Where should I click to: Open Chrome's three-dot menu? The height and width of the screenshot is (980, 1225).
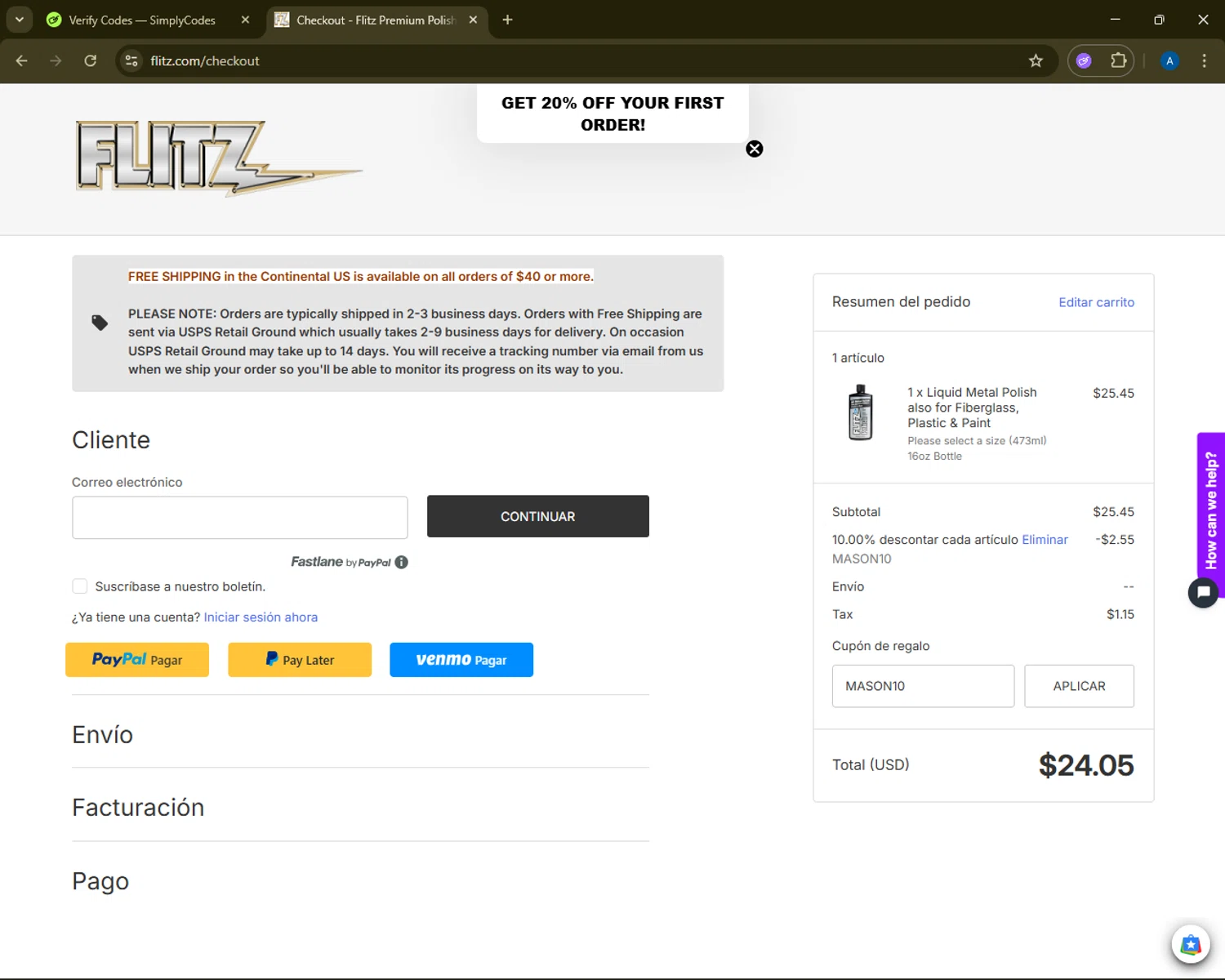[1204, 60]
